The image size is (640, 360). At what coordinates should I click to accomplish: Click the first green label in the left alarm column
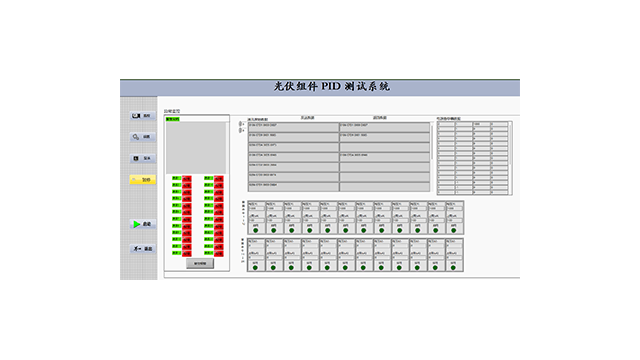(x=176, y=178)
